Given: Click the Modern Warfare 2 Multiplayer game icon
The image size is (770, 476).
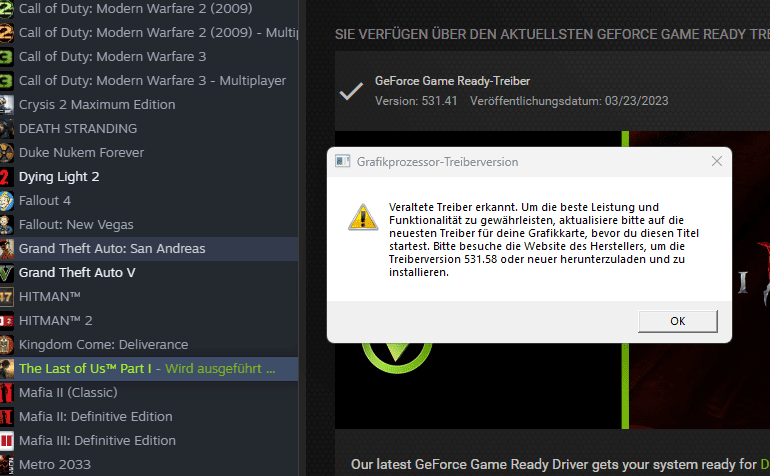Looking at the screenshot, I should (x=6, y=32).
